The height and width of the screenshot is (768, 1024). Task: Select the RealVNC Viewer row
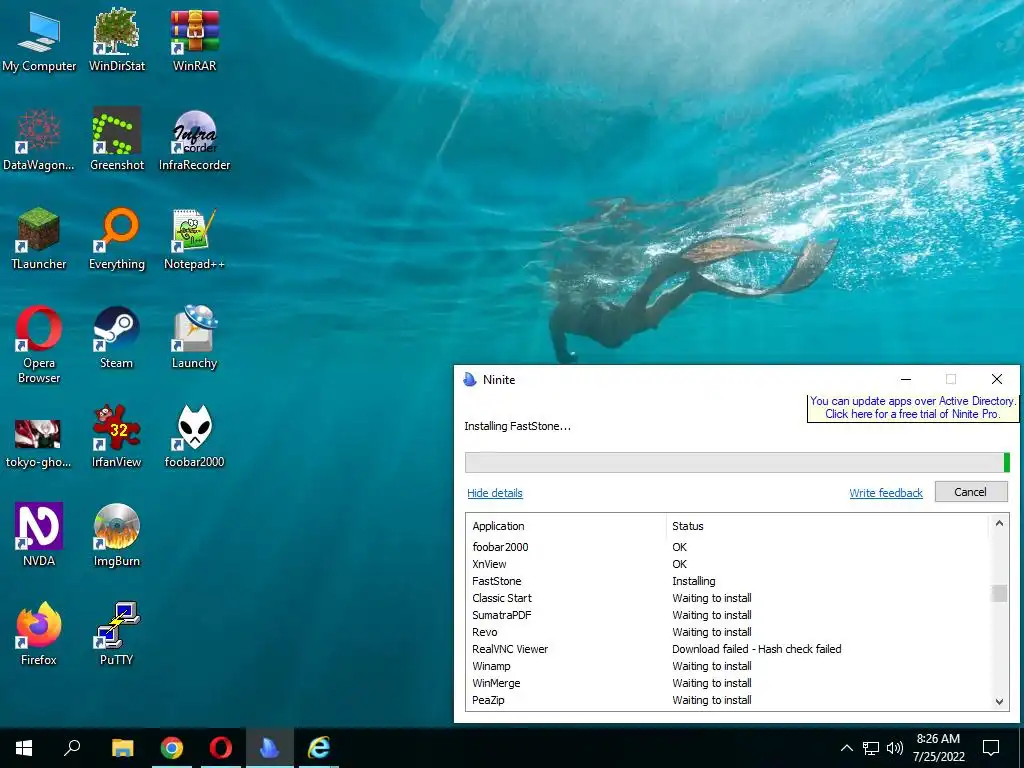point(729,649)
